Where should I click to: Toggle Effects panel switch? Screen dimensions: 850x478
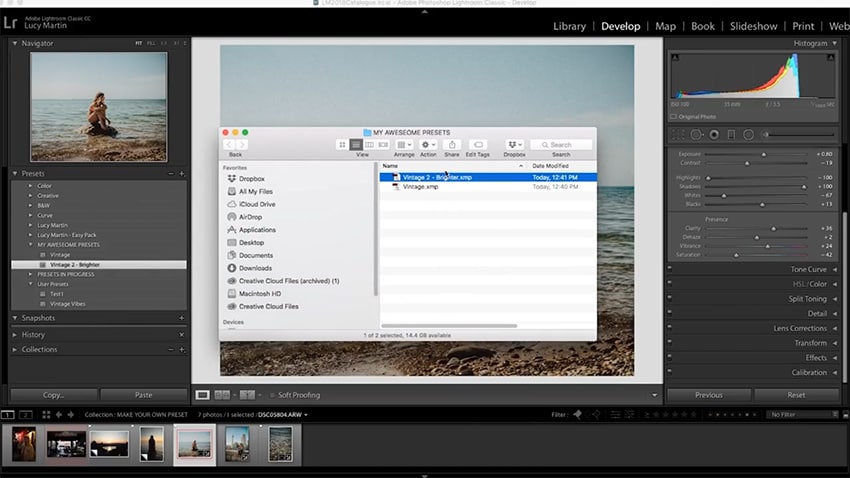(669, 356)
